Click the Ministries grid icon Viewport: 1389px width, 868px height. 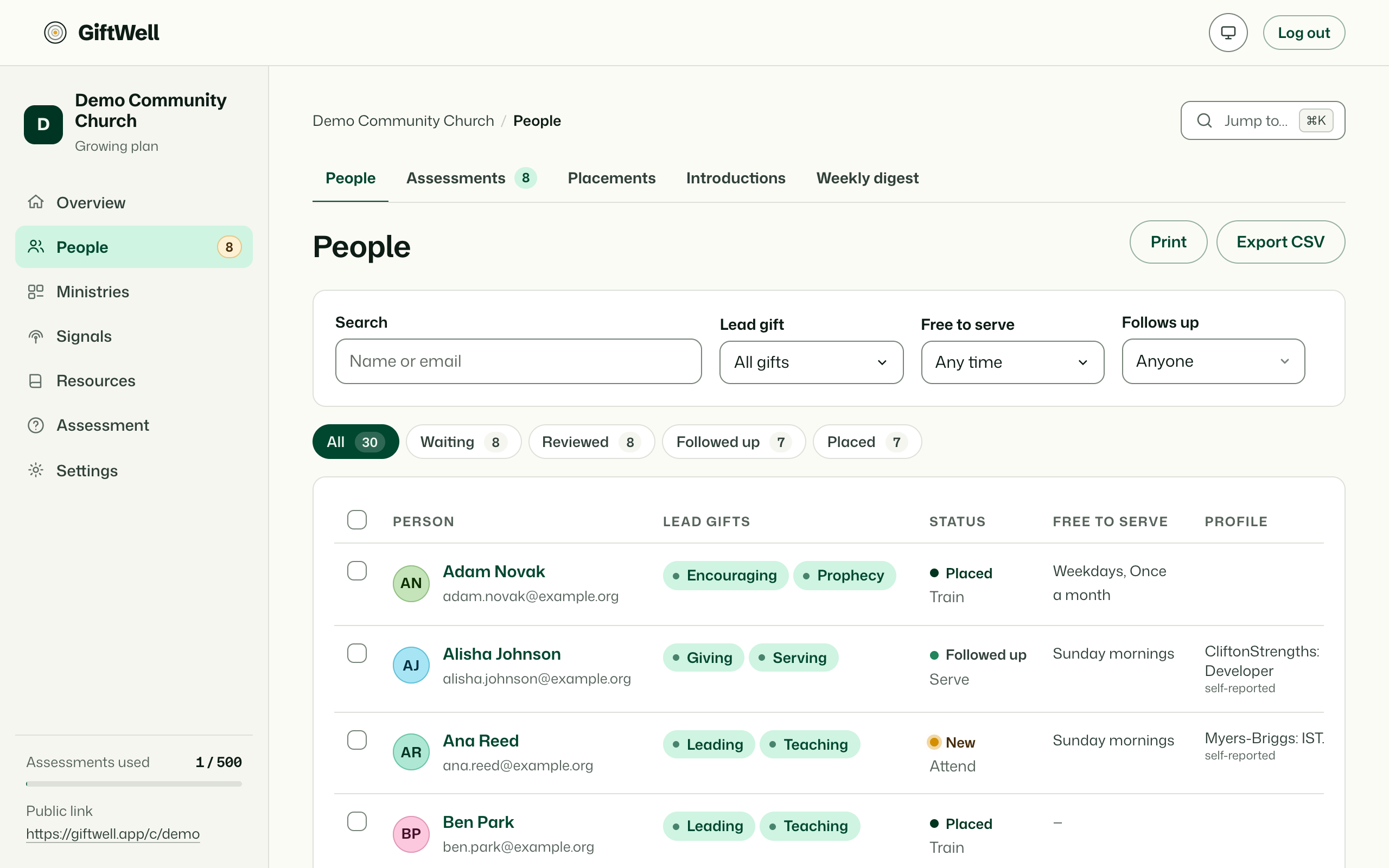point(36,292)
